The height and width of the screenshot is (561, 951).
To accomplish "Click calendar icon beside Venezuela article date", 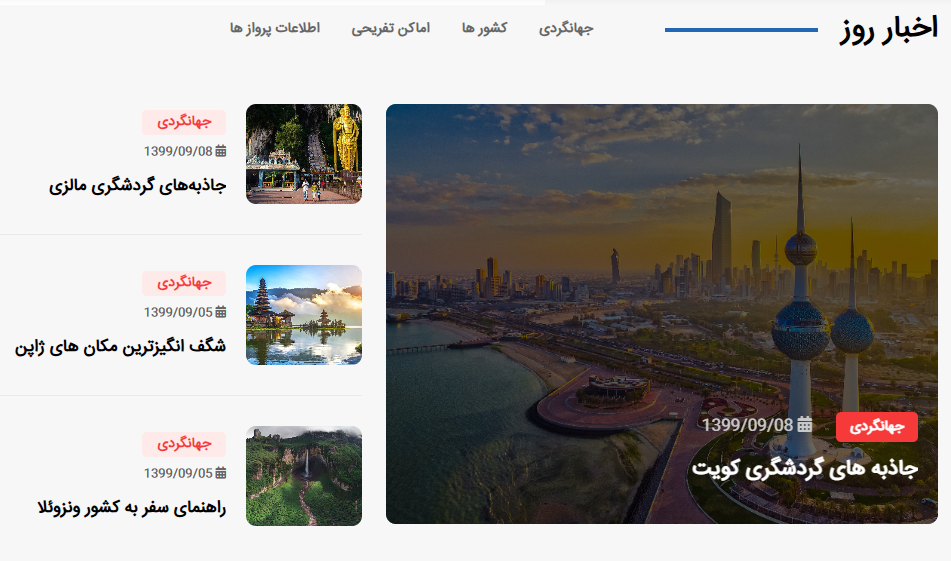I will 221,472.
